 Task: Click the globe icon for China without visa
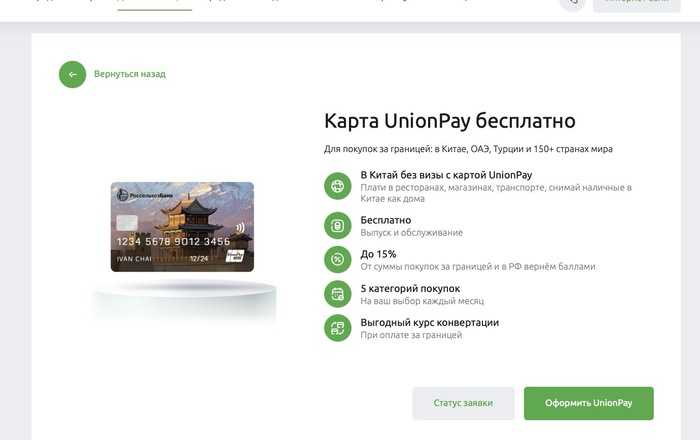point(338,185)
